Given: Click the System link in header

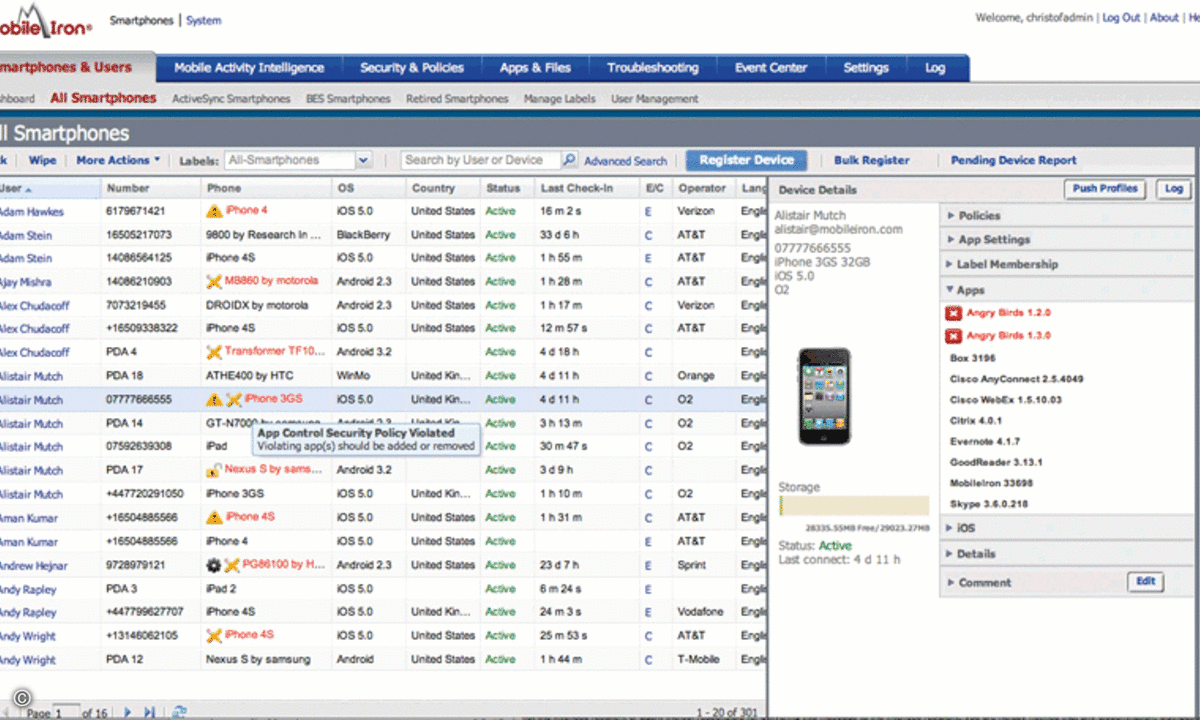Looking at the screenshot, I should pyautogui.click(x=204, y=20).
